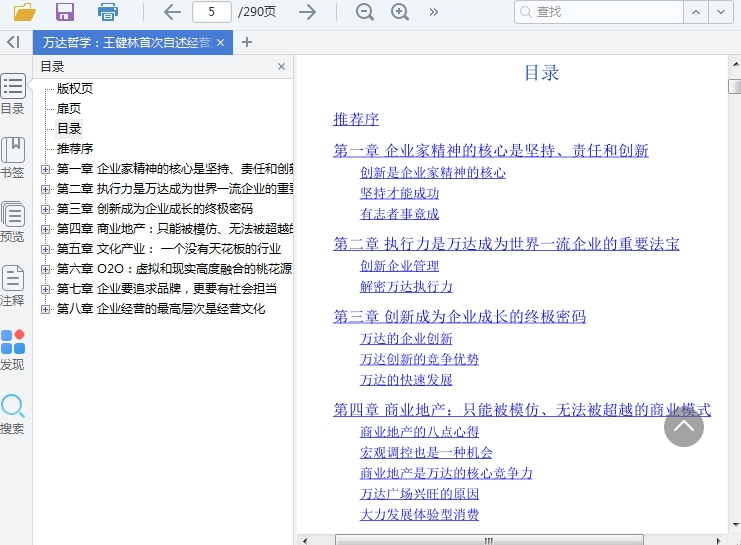The height and width of the screenshot is (545, 741).
Task: Click the open file folder icon
Action: 25,12
